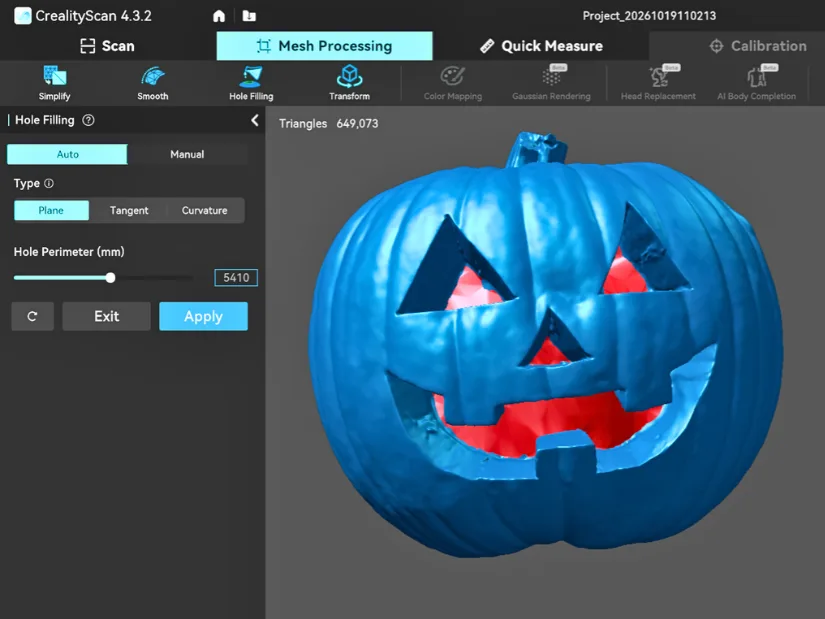The width and height of the screenshot is (825, 619).
Task: Open the Color Mapping tool
Action: point(452,83)
